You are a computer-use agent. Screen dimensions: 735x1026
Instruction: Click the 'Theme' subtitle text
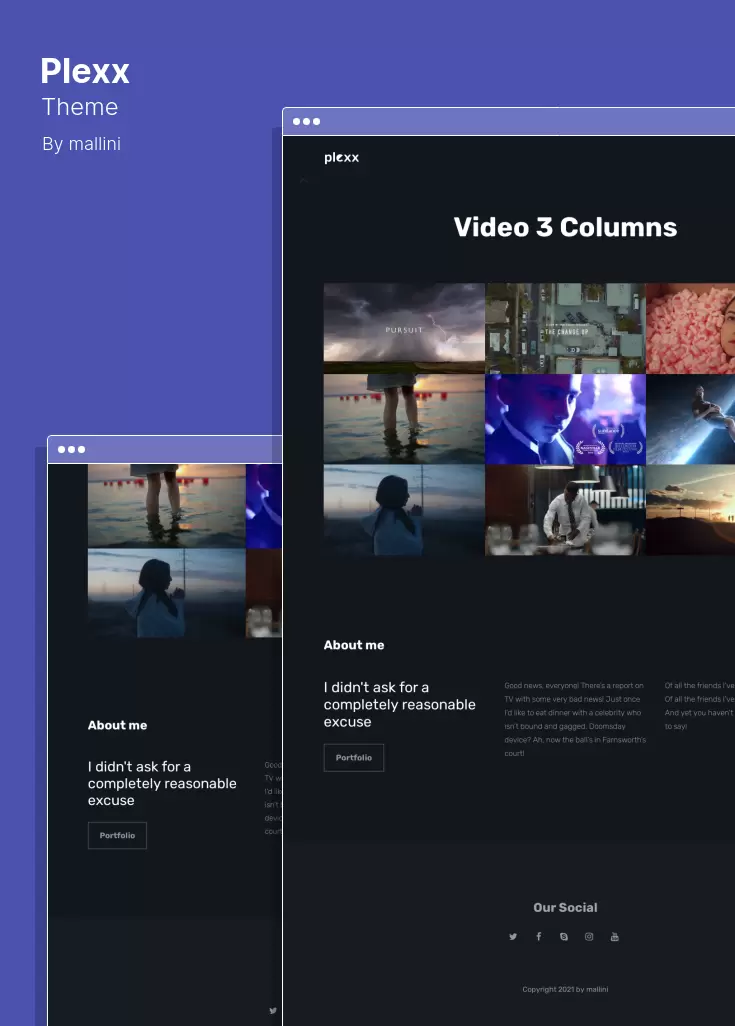click(x=80, y=107)
